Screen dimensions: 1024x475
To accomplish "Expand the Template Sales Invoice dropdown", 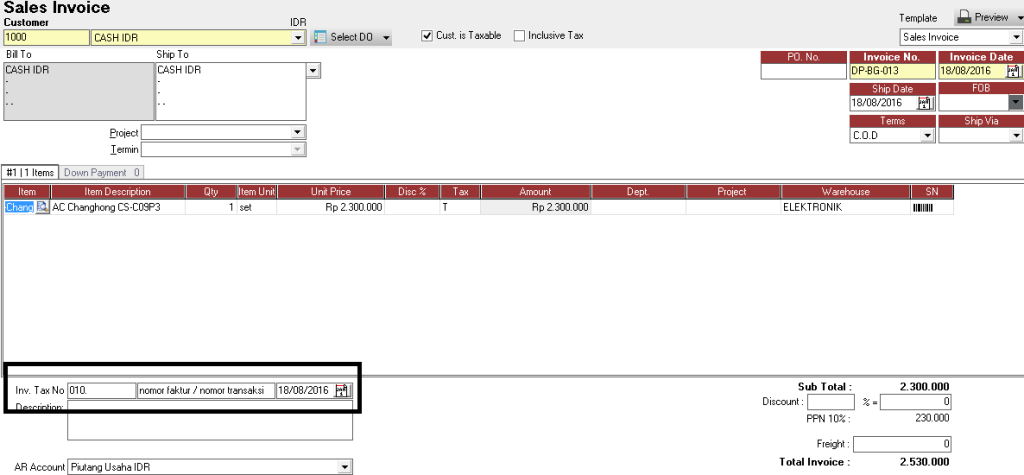I will click(1016, 37).
